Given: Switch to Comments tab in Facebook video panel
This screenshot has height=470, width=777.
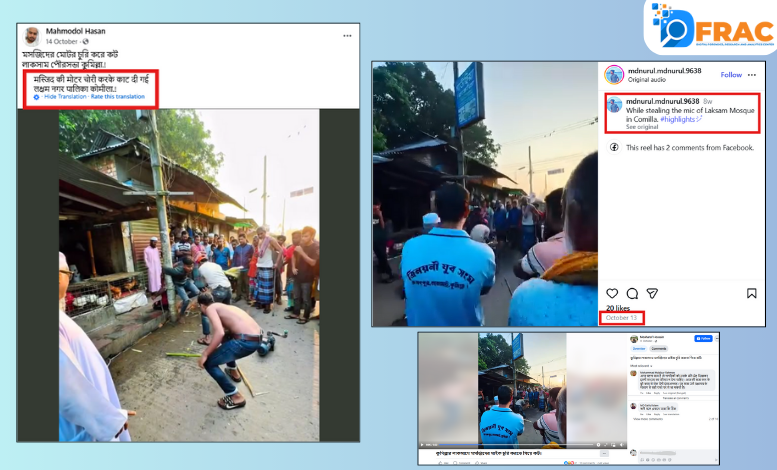Looking at the screenshot, I should (x=659, y=349).
